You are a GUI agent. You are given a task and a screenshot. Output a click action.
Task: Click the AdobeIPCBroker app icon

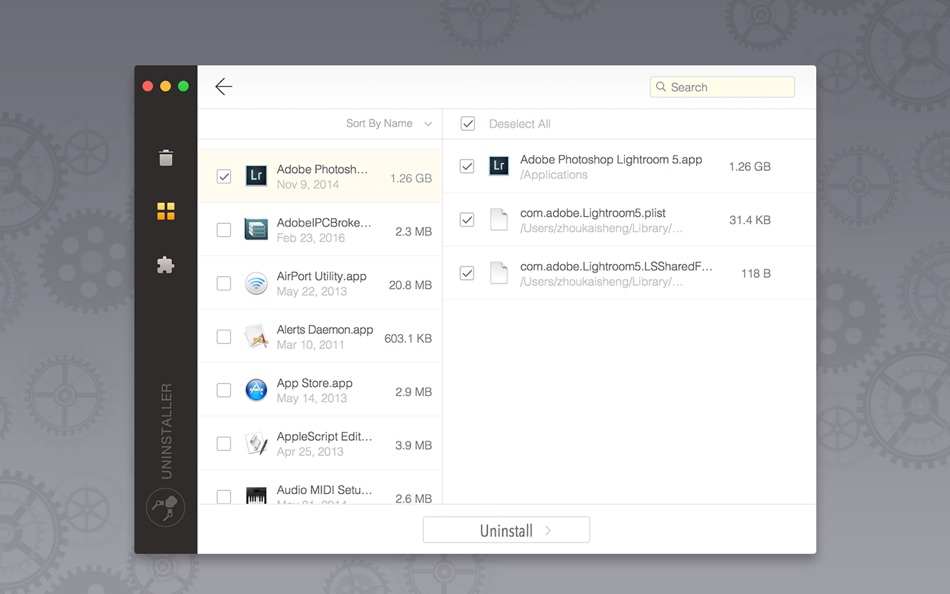(256, 229)
